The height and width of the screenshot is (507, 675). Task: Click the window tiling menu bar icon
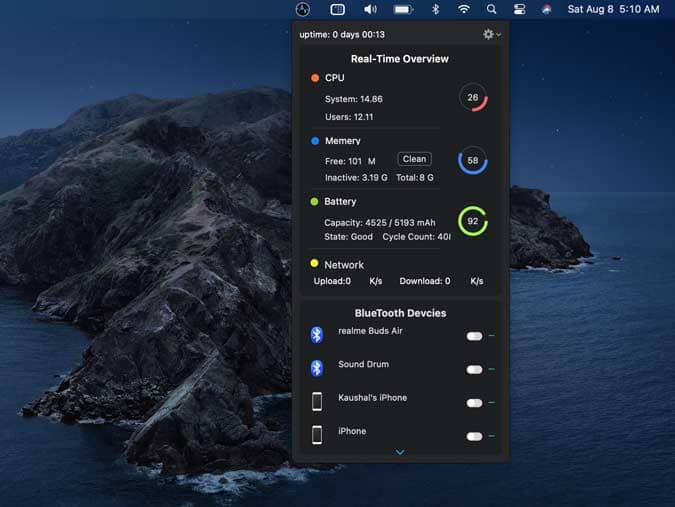click(338, 9)
